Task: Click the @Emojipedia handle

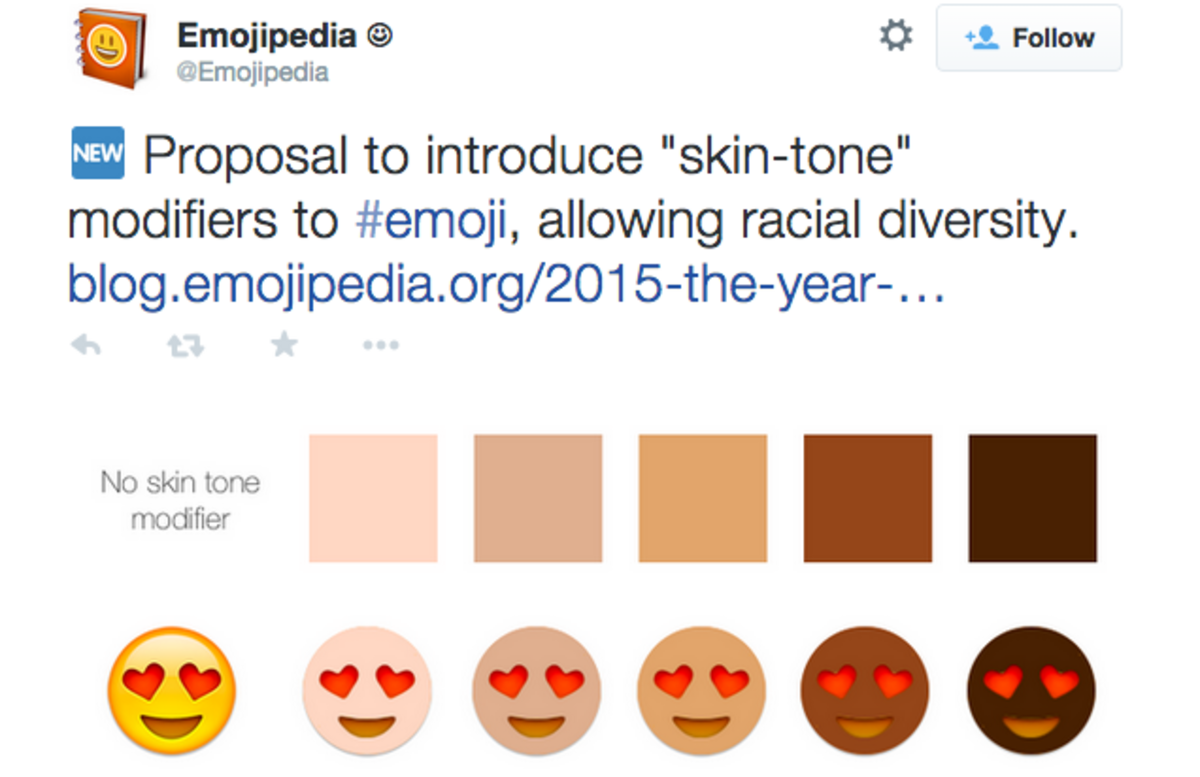Action: click(253, 73)
